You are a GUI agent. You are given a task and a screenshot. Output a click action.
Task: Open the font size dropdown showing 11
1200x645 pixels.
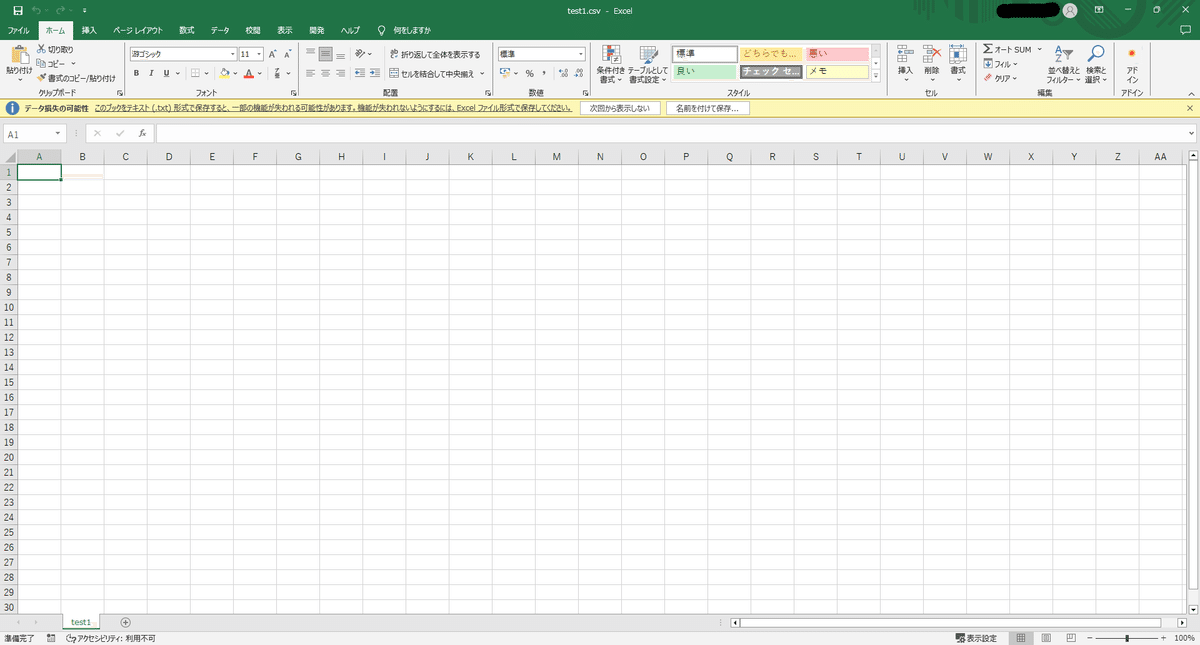[258, 54]
